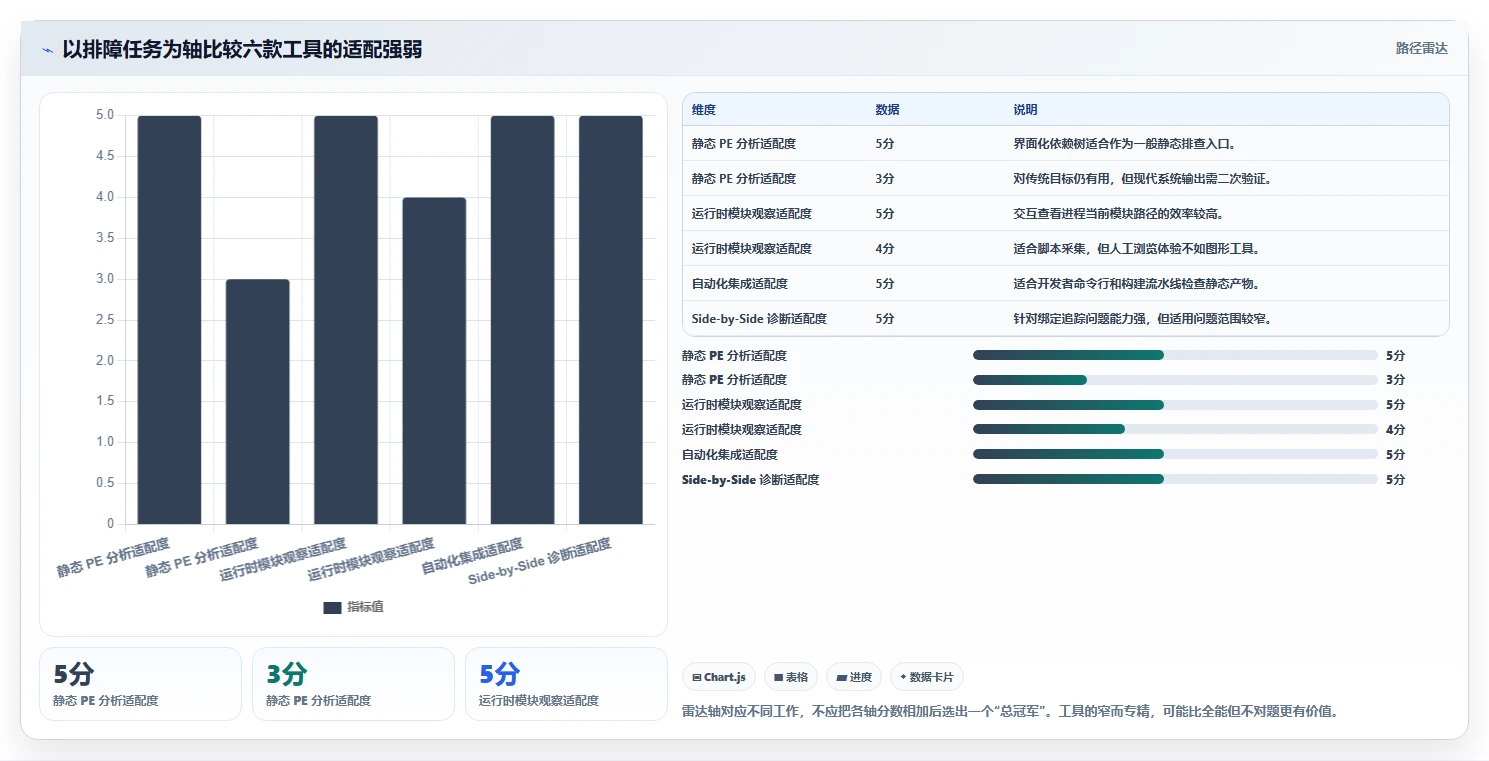The height and width of the screenshot is (761, 1489).
Task: Click the 路径雷达 tag in the header
Action: coord(1421,48)
